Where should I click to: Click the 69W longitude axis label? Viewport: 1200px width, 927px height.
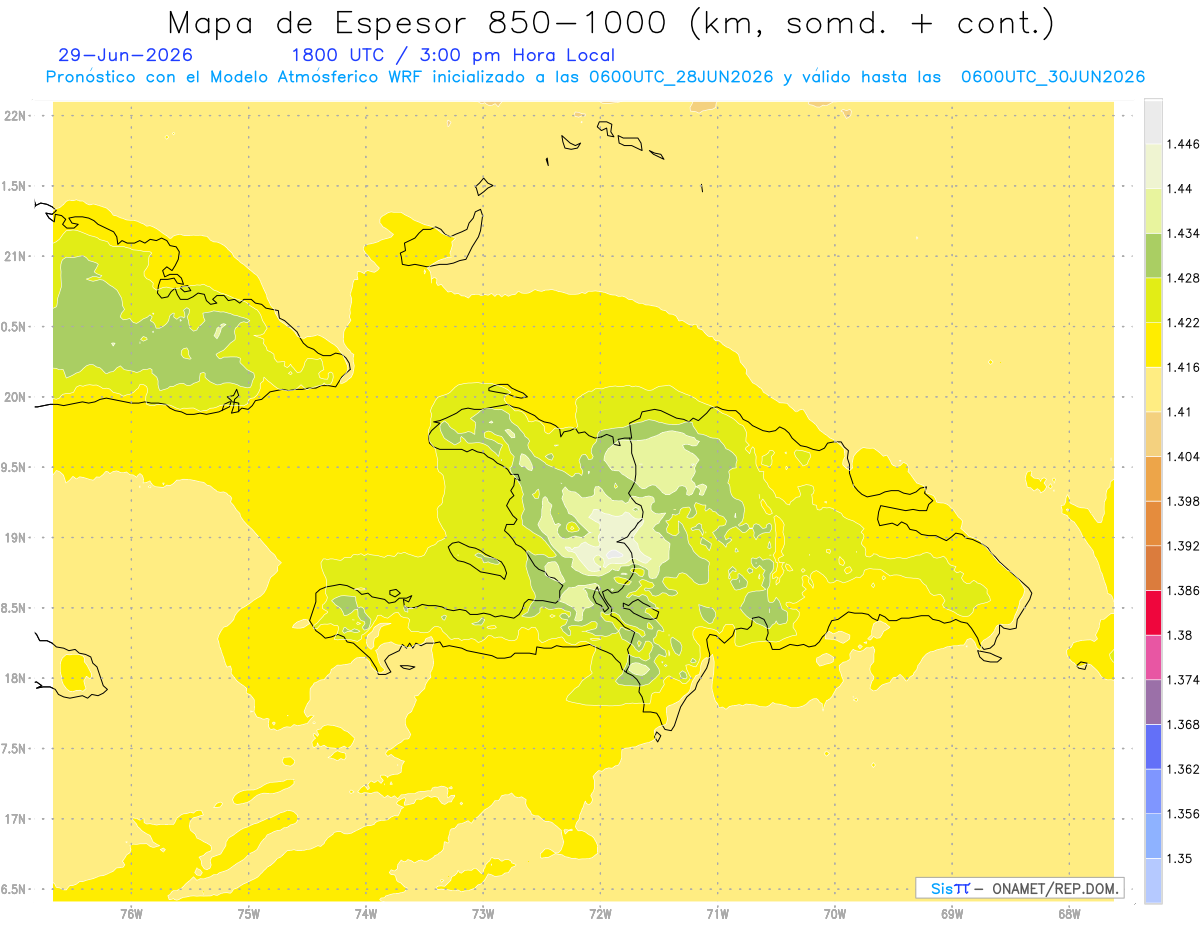pos(952,913)
